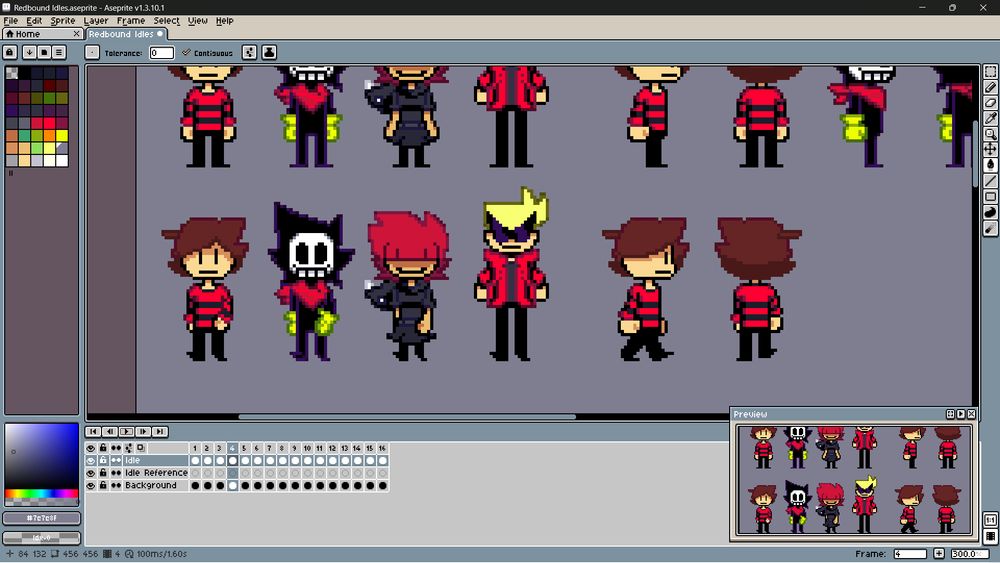
Task: Select the Contour tool
Action: [990, 212]
